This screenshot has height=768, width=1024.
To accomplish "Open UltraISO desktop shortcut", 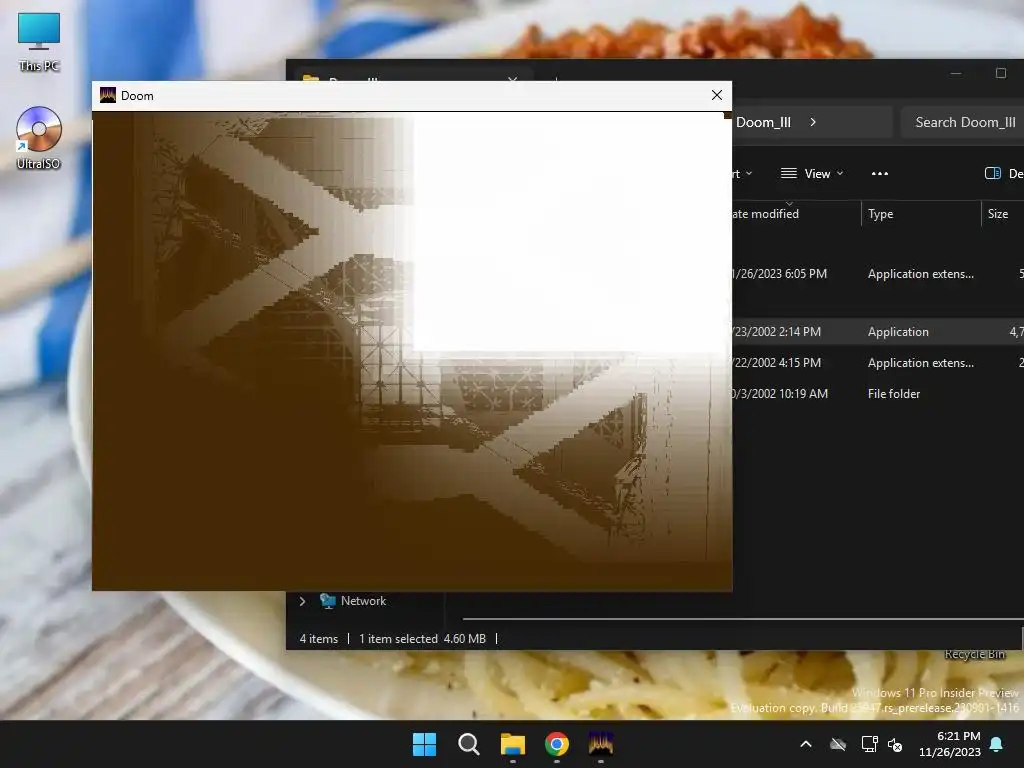I will pyautogui.click(x=39, y=138).
